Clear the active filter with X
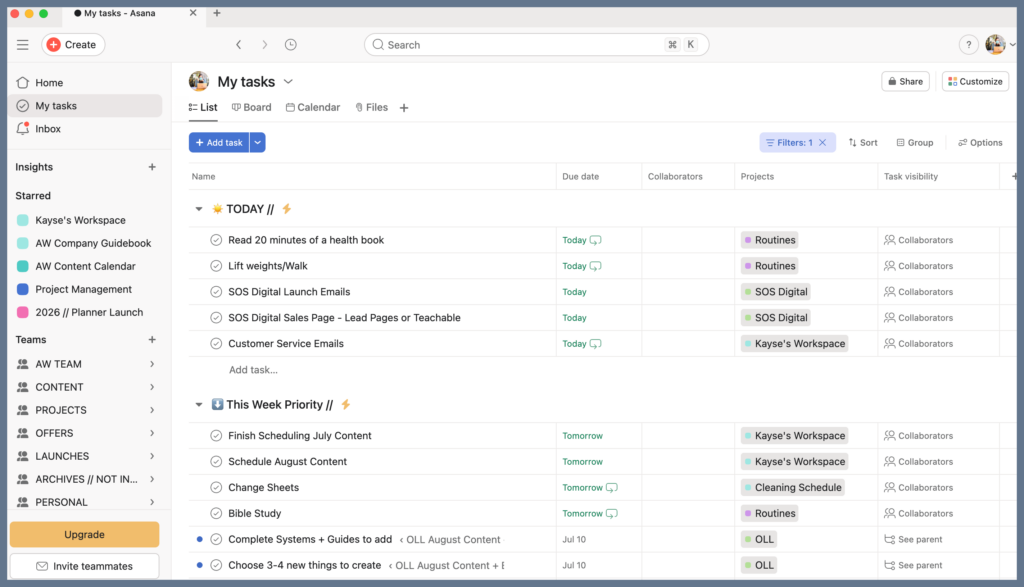The height and width of the screenshot is (587, 1024). (x=822, y=142)
